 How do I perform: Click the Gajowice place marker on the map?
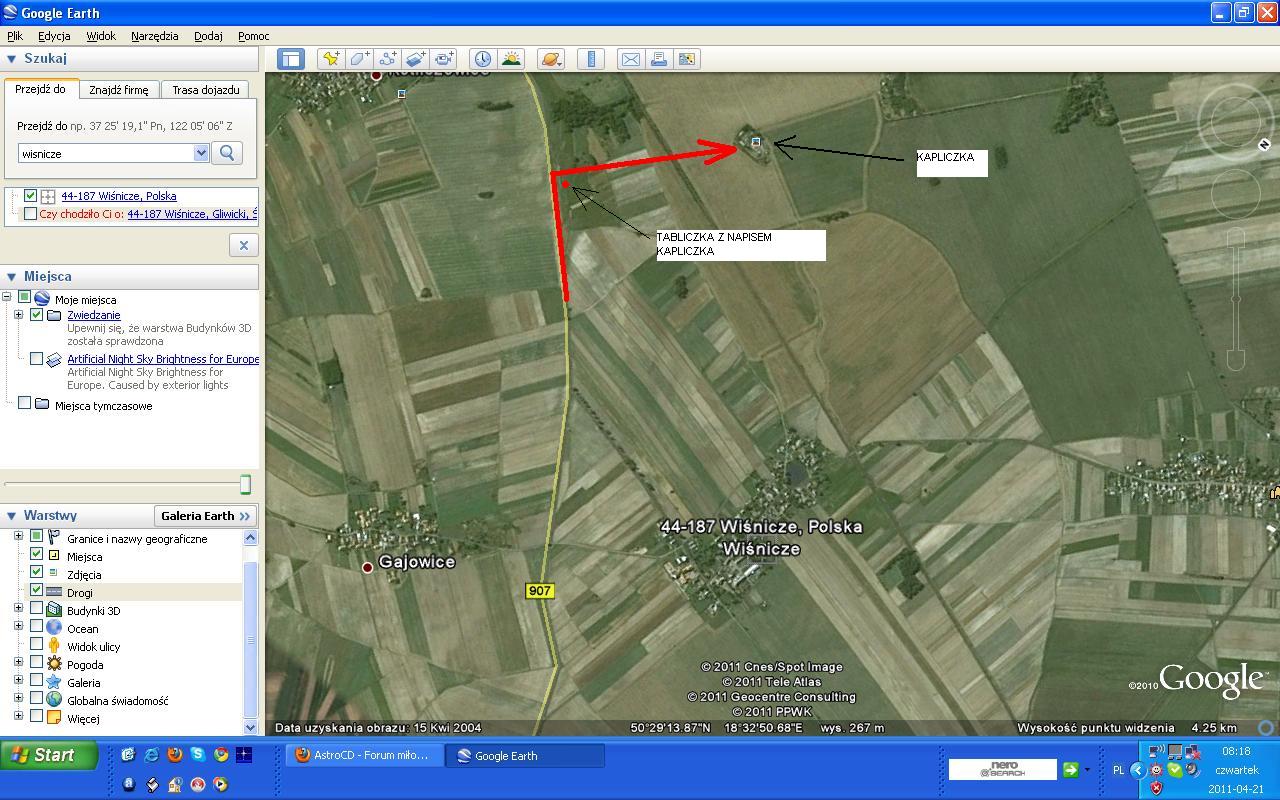click(367, 567)
